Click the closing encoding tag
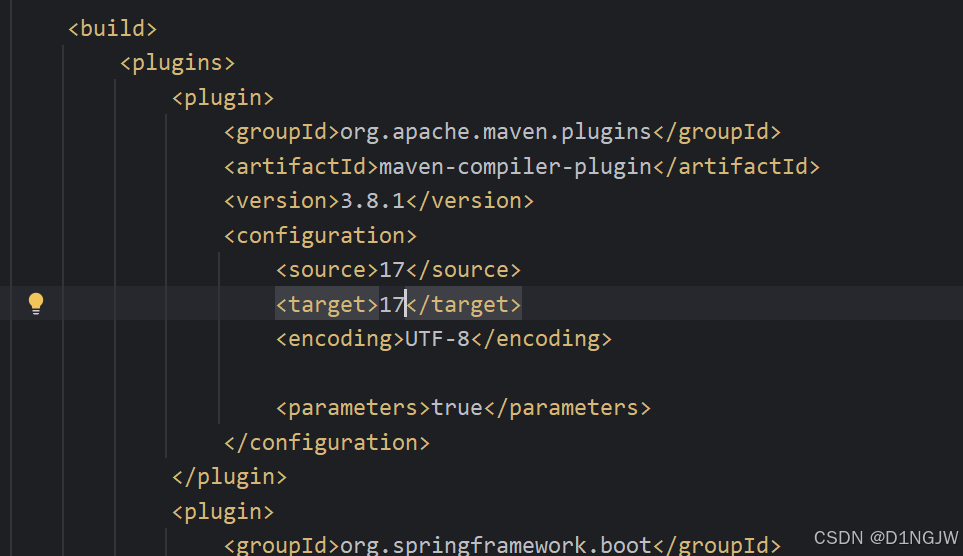 tap(542, 339)
